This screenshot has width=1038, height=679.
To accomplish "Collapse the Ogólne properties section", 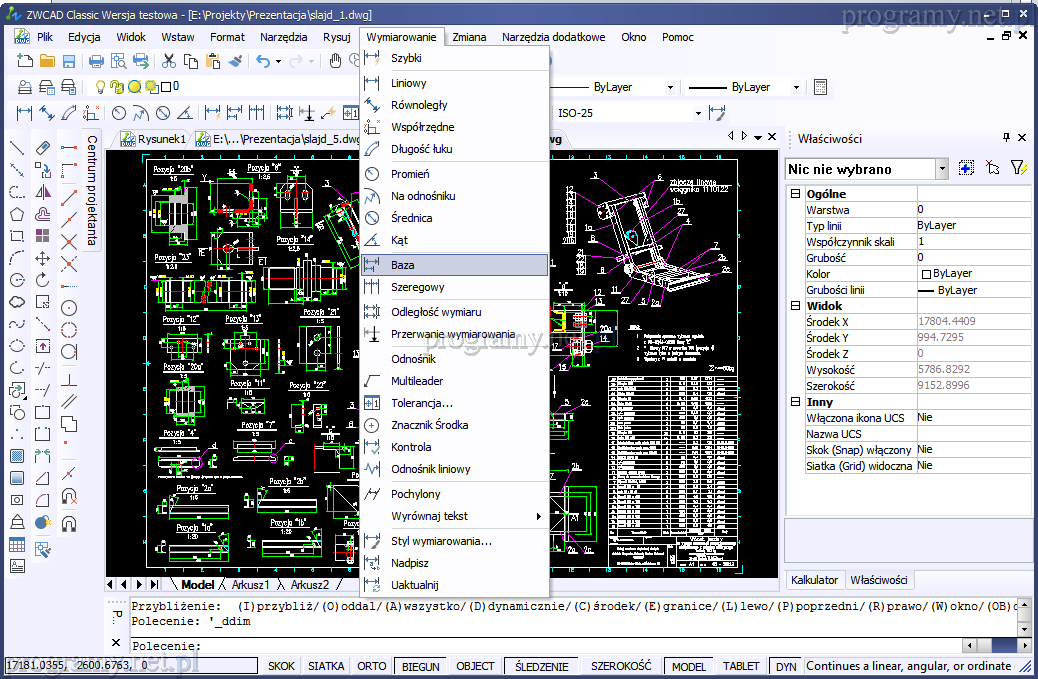I will [x=795, y=194].
